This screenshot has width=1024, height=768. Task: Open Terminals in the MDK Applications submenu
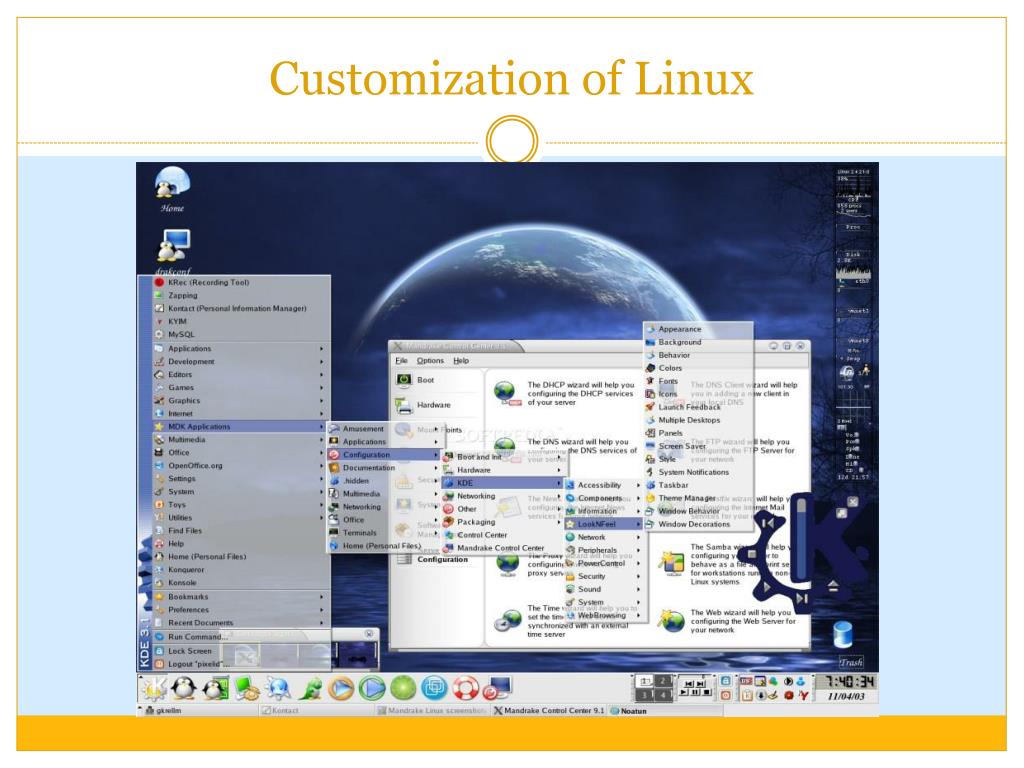[384, 533]
